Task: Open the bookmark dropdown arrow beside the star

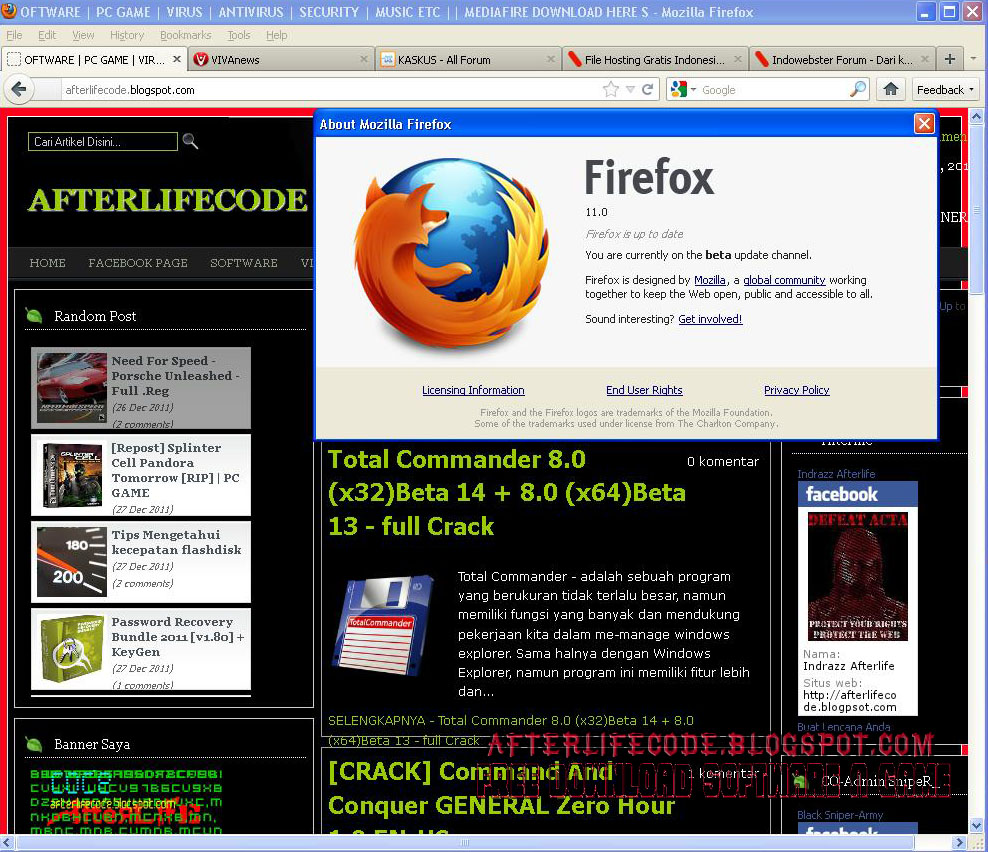Action: (629, 89)
